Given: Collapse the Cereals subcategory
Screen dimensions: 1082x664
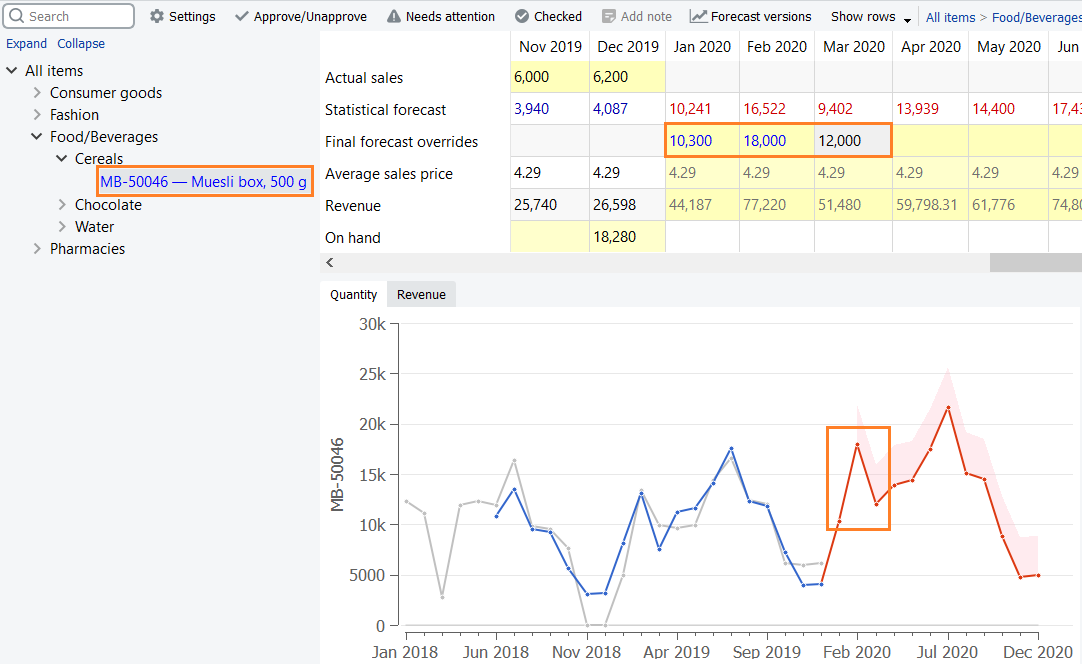Looking at the screenshot, I should tap(62, 159).
